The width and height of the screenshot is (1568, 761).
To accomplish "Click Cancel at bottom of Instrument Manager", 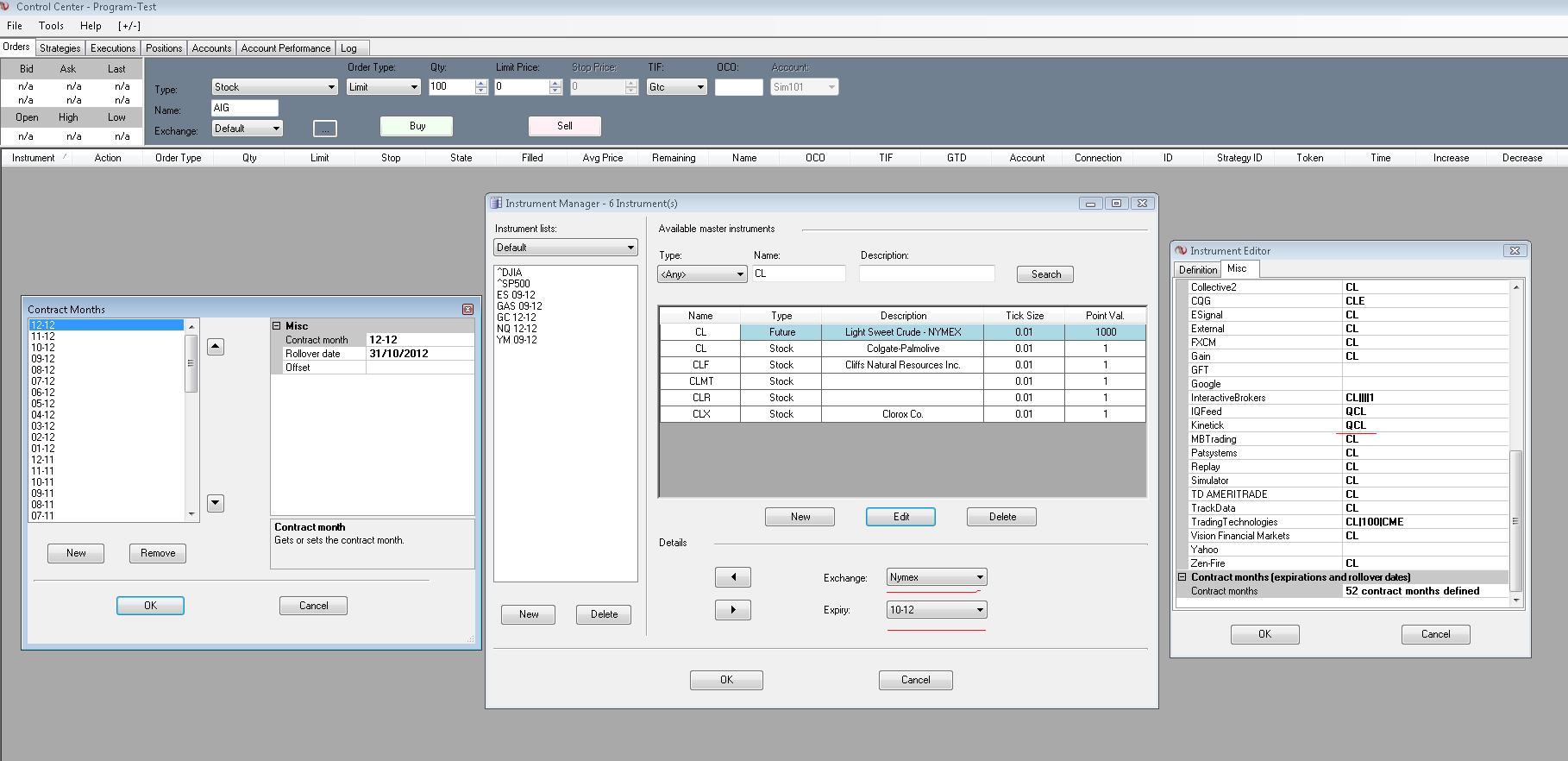I will coord(916,680).
